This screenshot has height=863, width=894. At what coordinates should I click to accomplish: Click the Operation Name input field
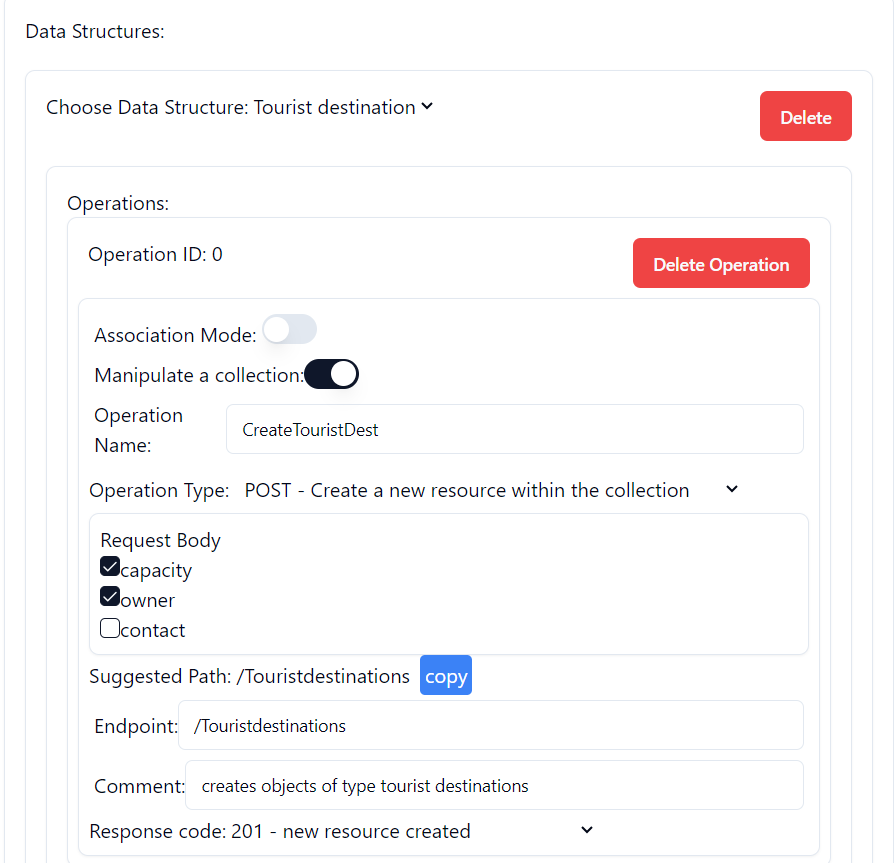tap(514, 430)
